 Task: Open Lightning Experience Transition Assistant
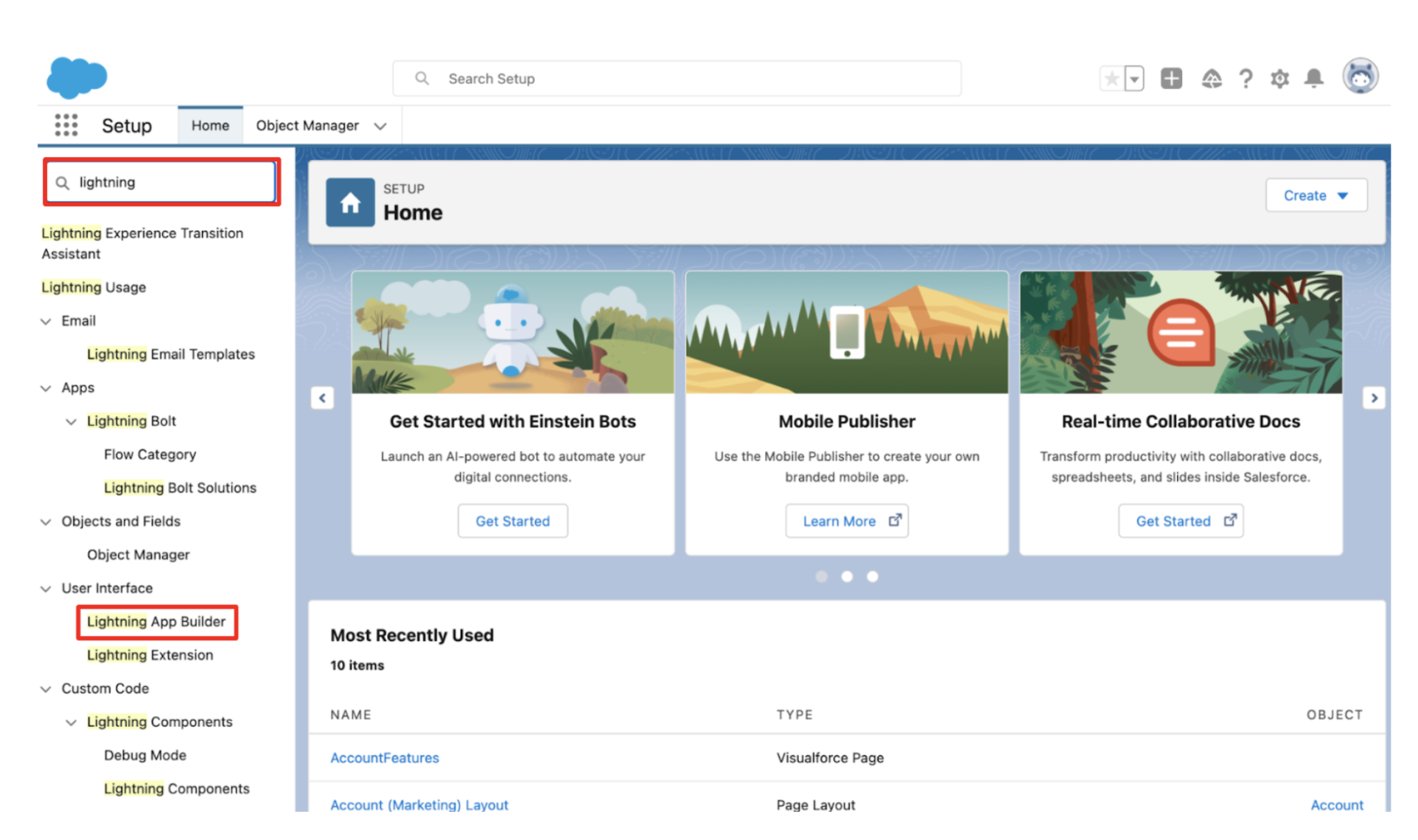pyautogui.click(x=142, y=243)
